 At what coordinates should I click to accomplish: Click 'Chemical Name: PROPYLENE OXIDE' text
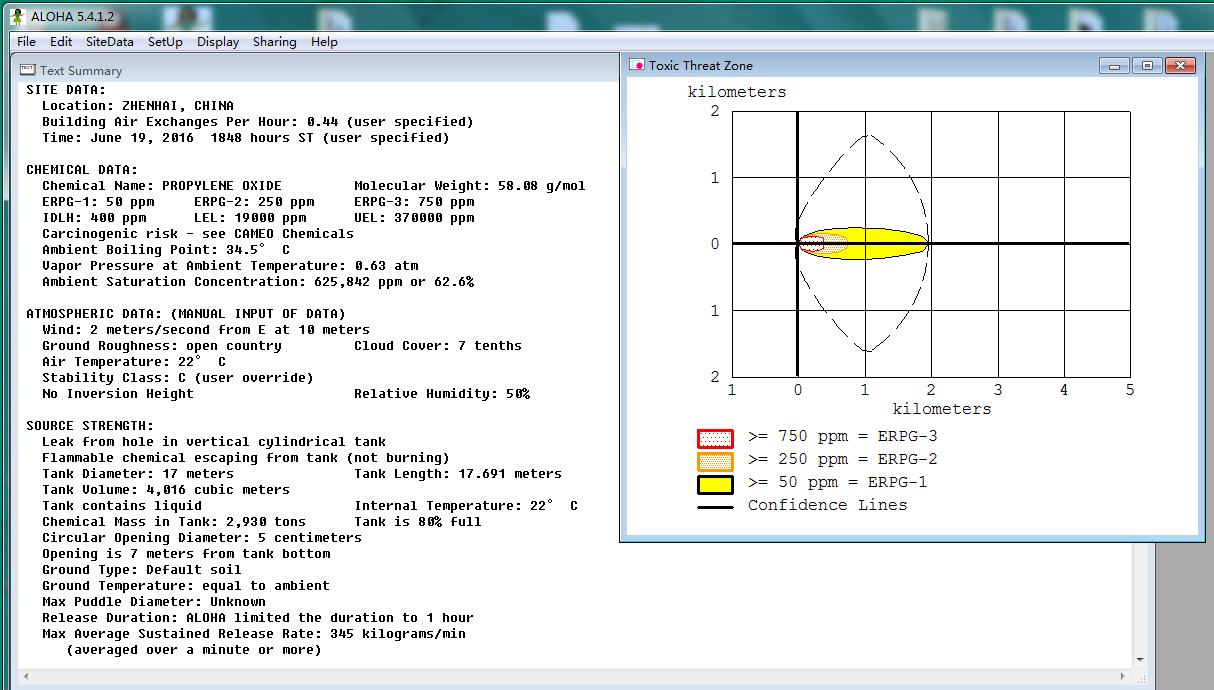(162, 186)
